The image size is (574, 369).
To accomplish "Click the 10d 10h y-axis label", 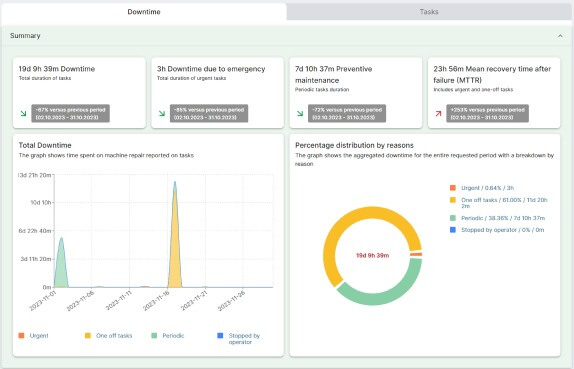I will [41, 202].
